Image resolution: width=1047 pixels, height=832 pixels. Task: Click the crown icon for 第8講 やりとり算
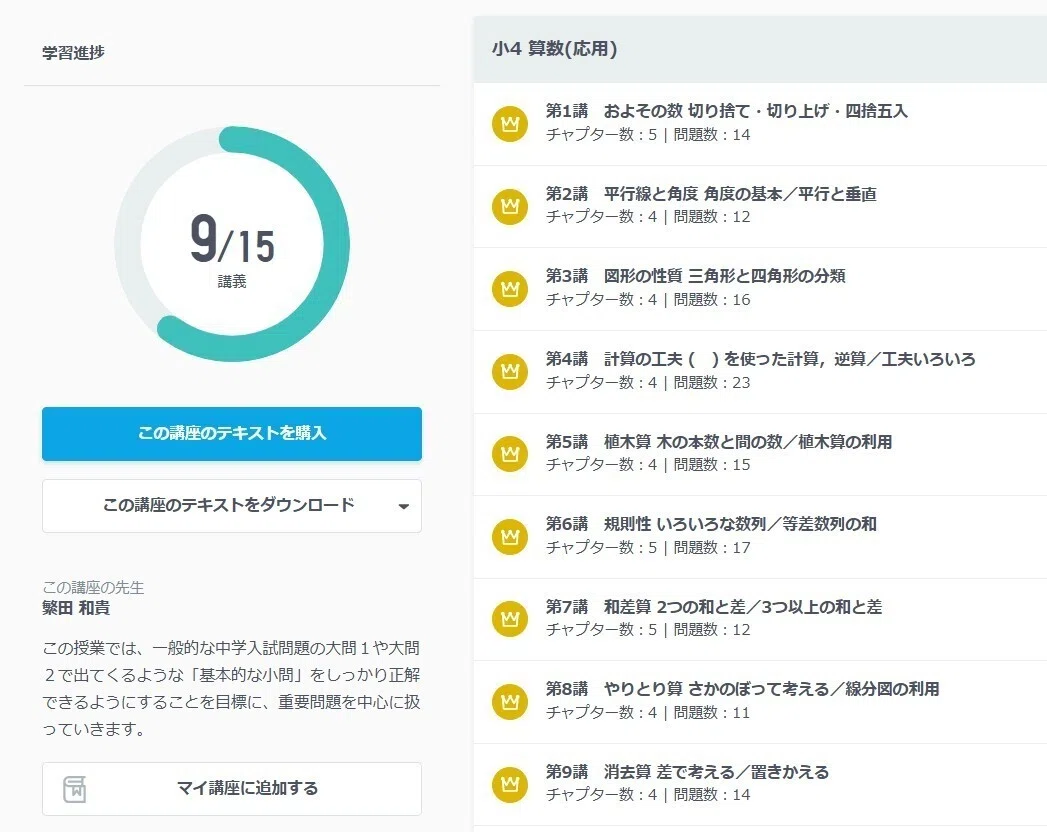coord(510,702)
